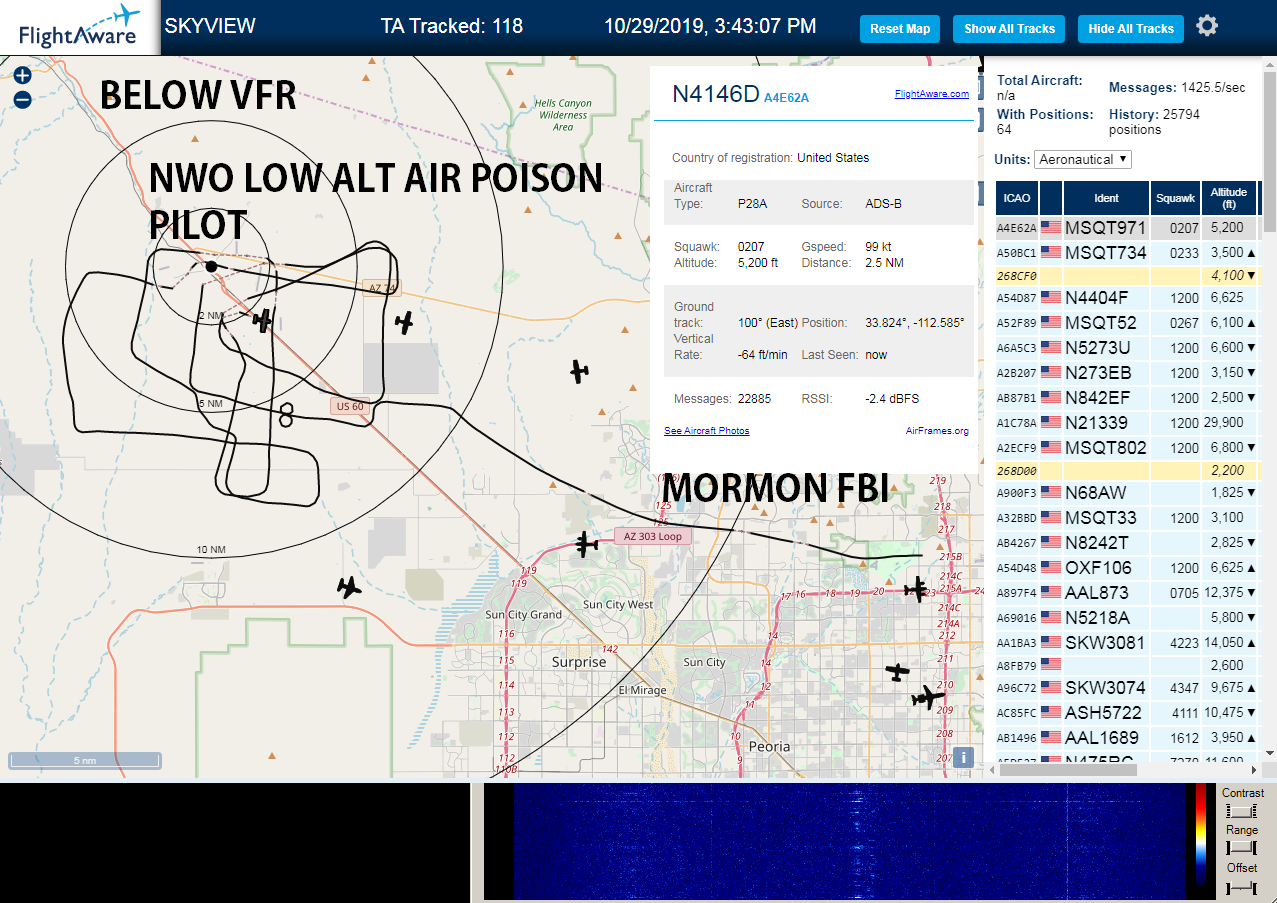
Task: Click the SKYVIEW title in header
Action: pos(210,26)
